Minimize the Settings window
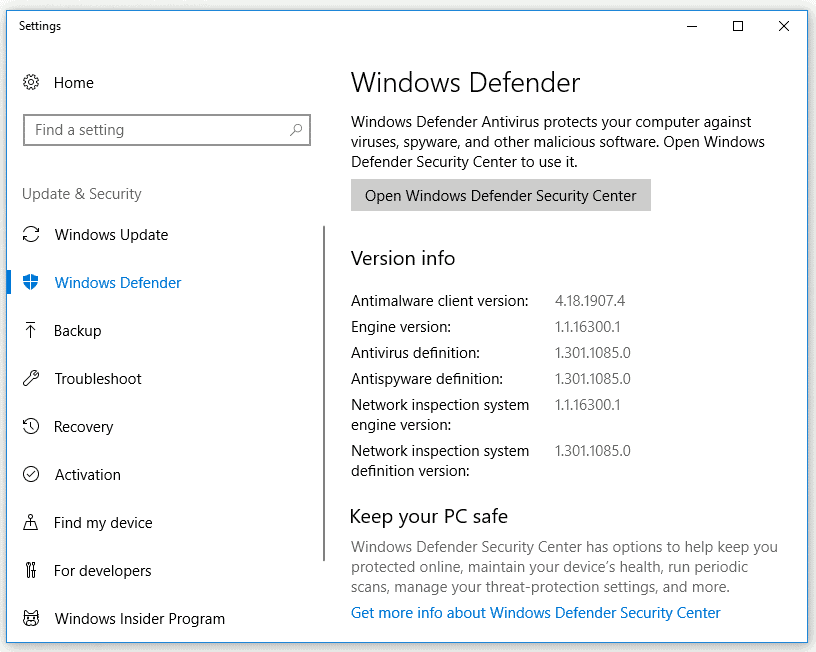This screenshot has height=652, width=816. (692, 26)
